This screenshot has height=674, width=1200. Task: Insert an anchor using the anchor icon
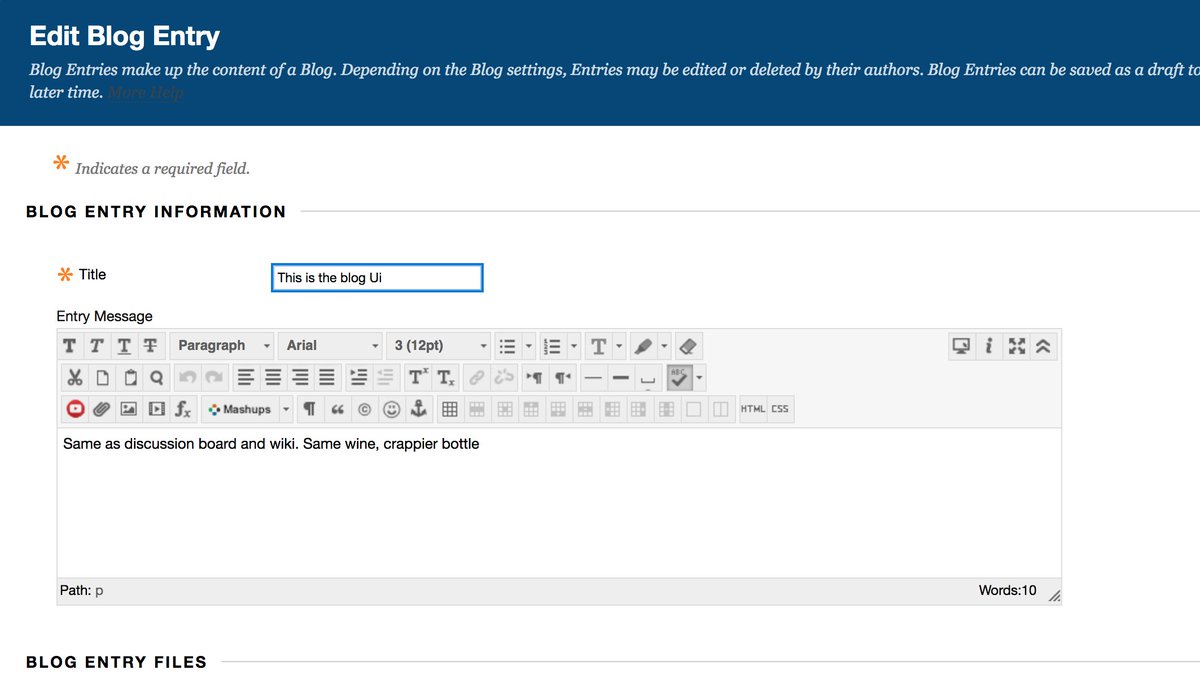tap(419, 409)
